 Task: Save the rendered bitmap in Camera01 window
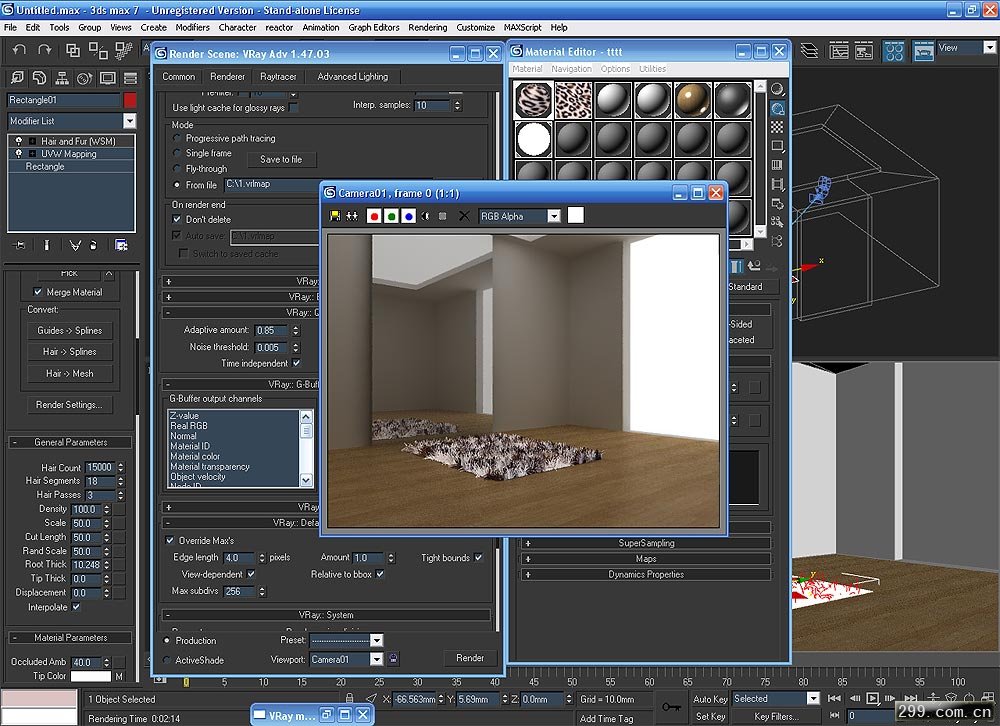[335, 216]
